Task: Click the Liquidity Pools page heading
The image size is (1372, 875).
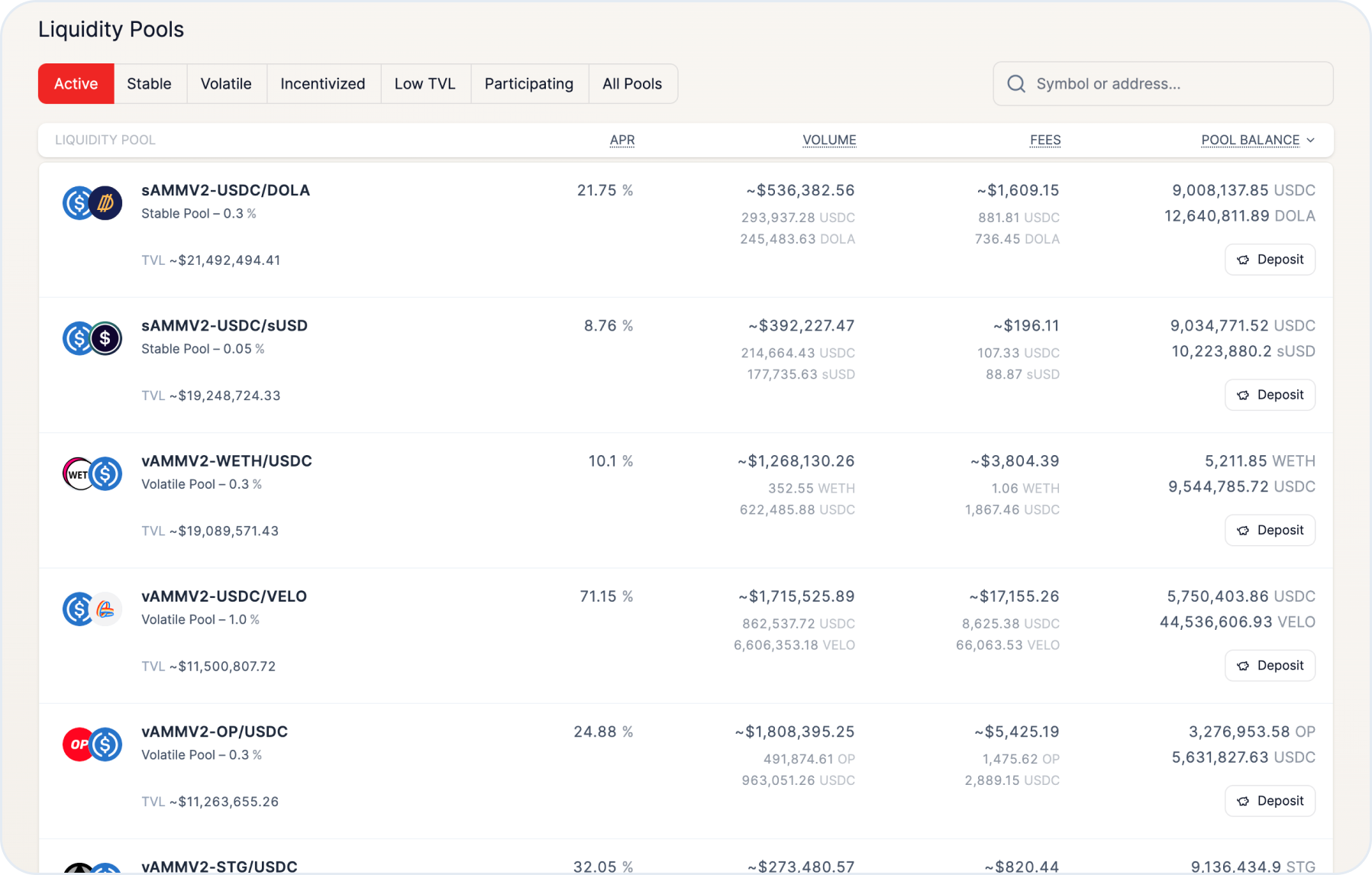Action: [111, 30]
